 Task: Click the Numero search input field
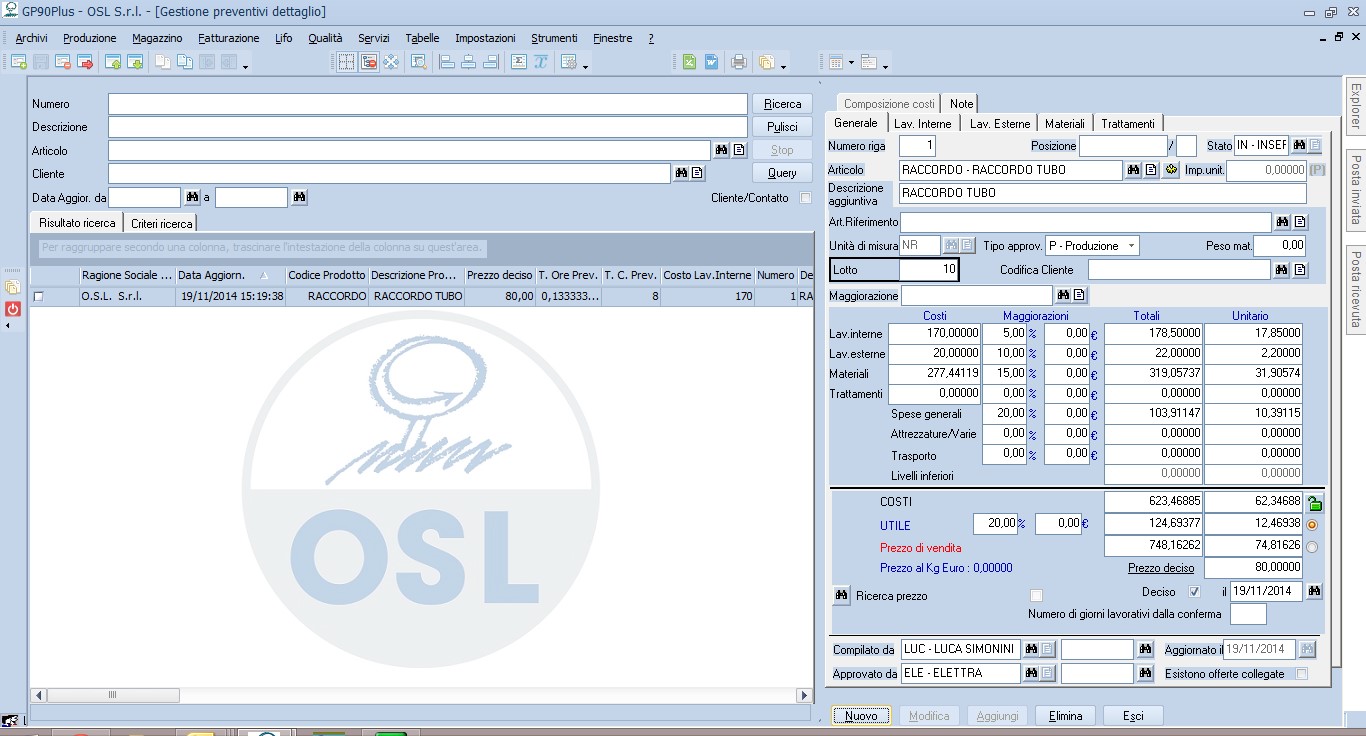tap(428, 104)
